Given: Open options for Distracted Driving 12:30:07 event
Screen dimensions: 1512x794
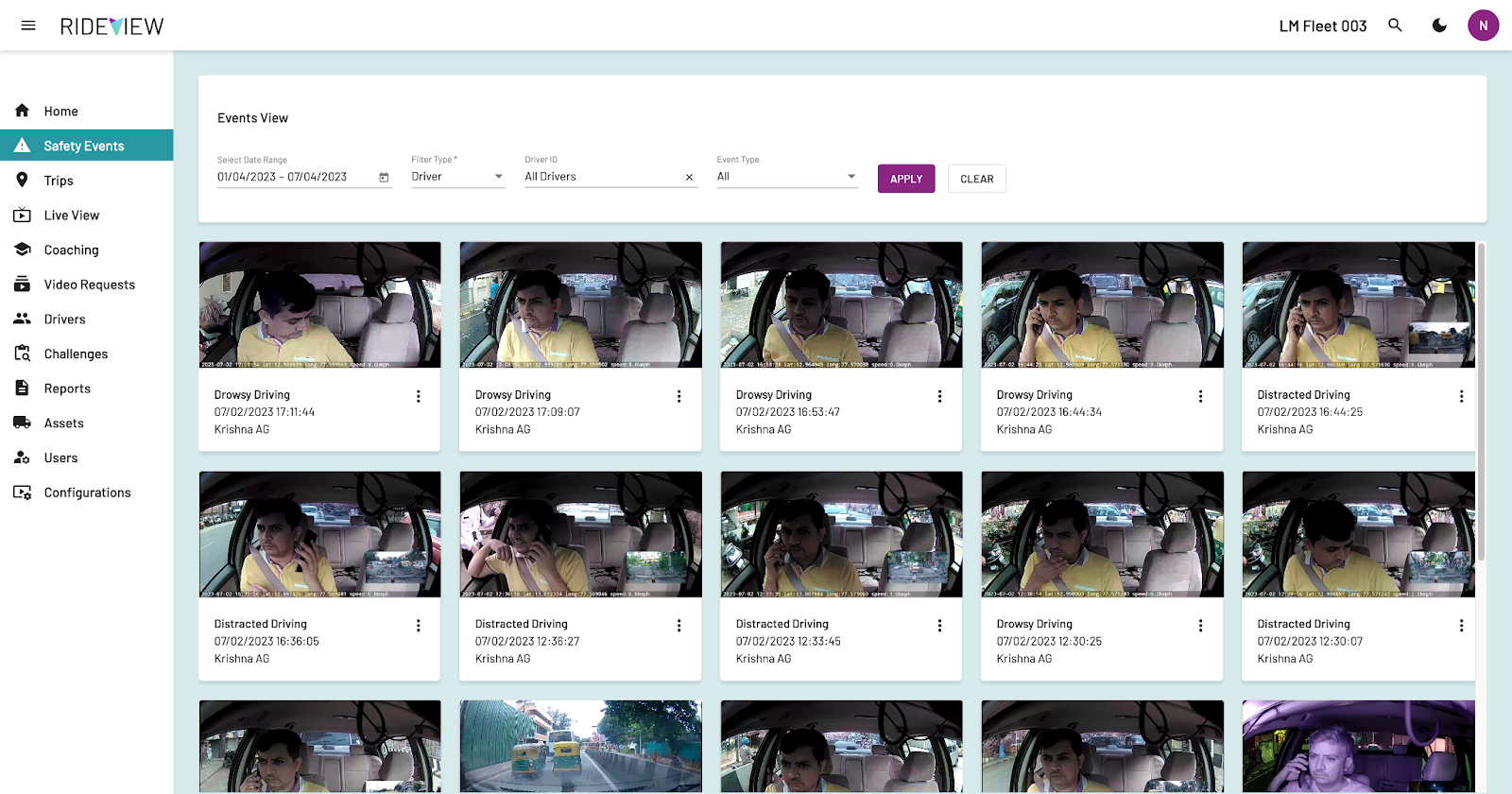Looking at the screenshot, I should (1462, 626).
